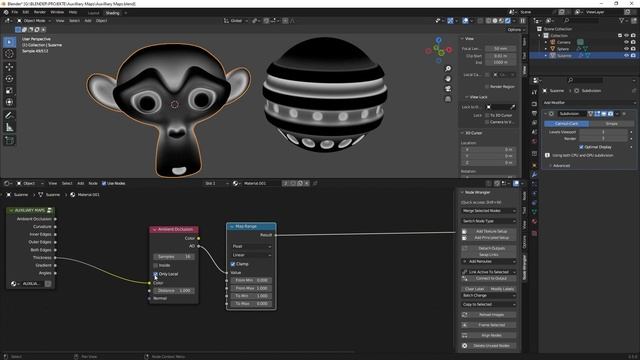
Task: Click the Blender logo menu icon
Action: pyautogui.click(x=6, y=12)
